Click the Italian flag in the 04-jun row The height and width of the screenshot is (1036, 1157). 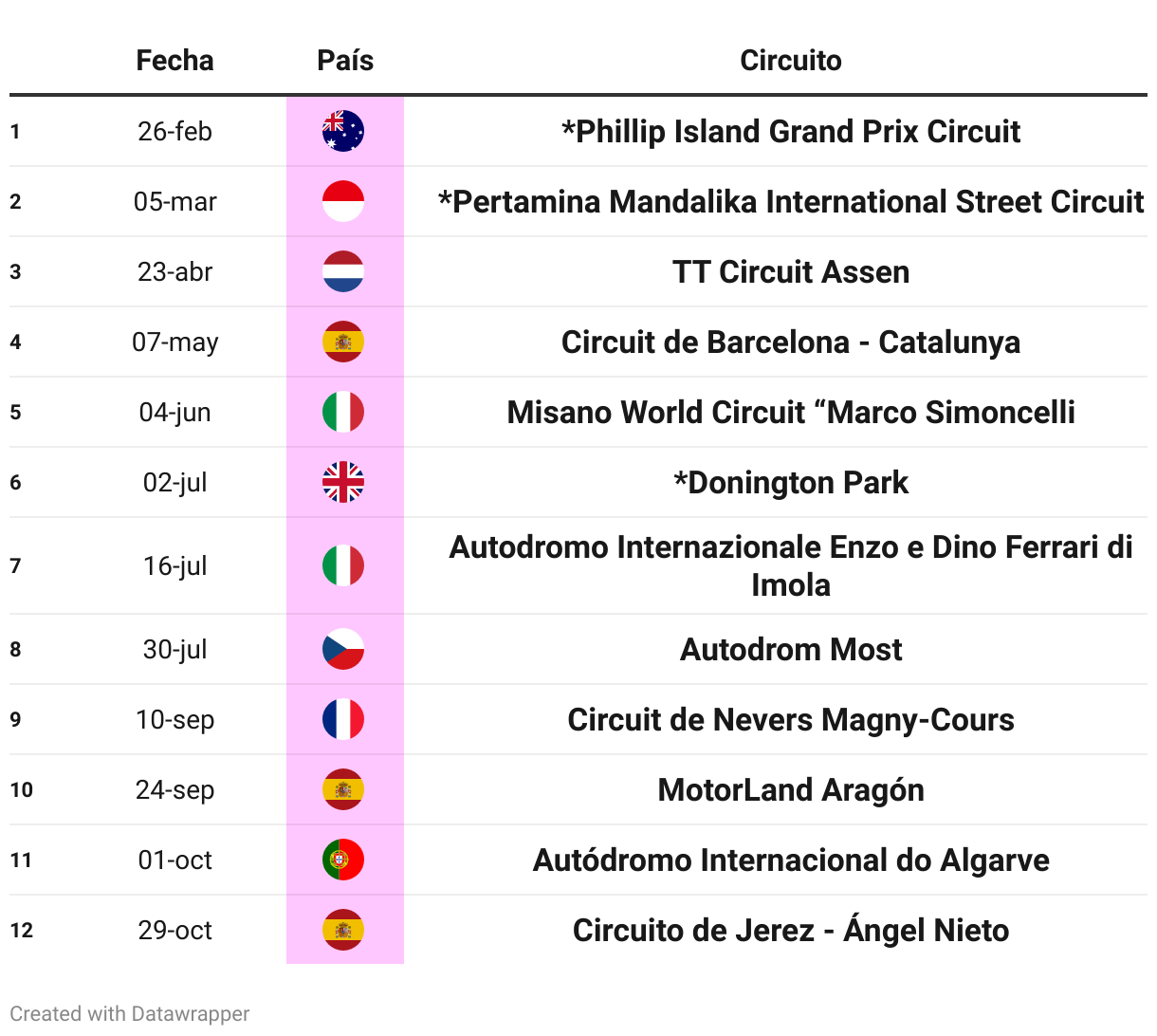pyautogui.click(x=343, y=412)
